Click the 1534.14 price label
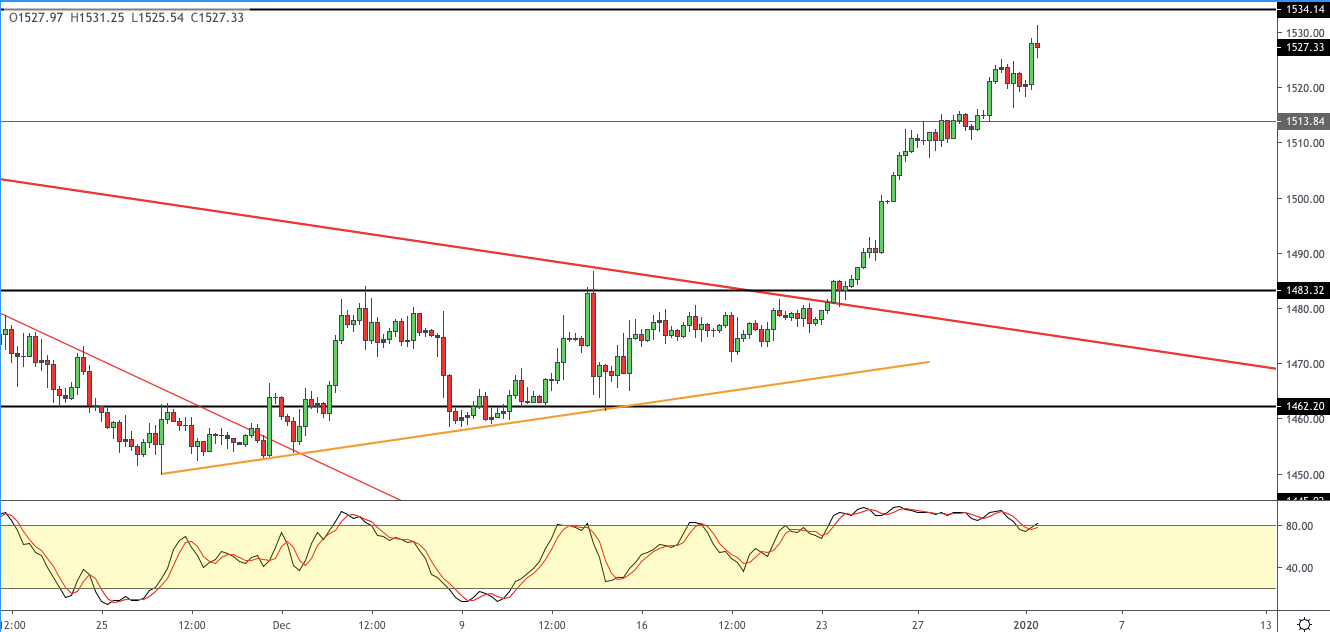Screen dimensions: 1330x632 click(1304, 9)
